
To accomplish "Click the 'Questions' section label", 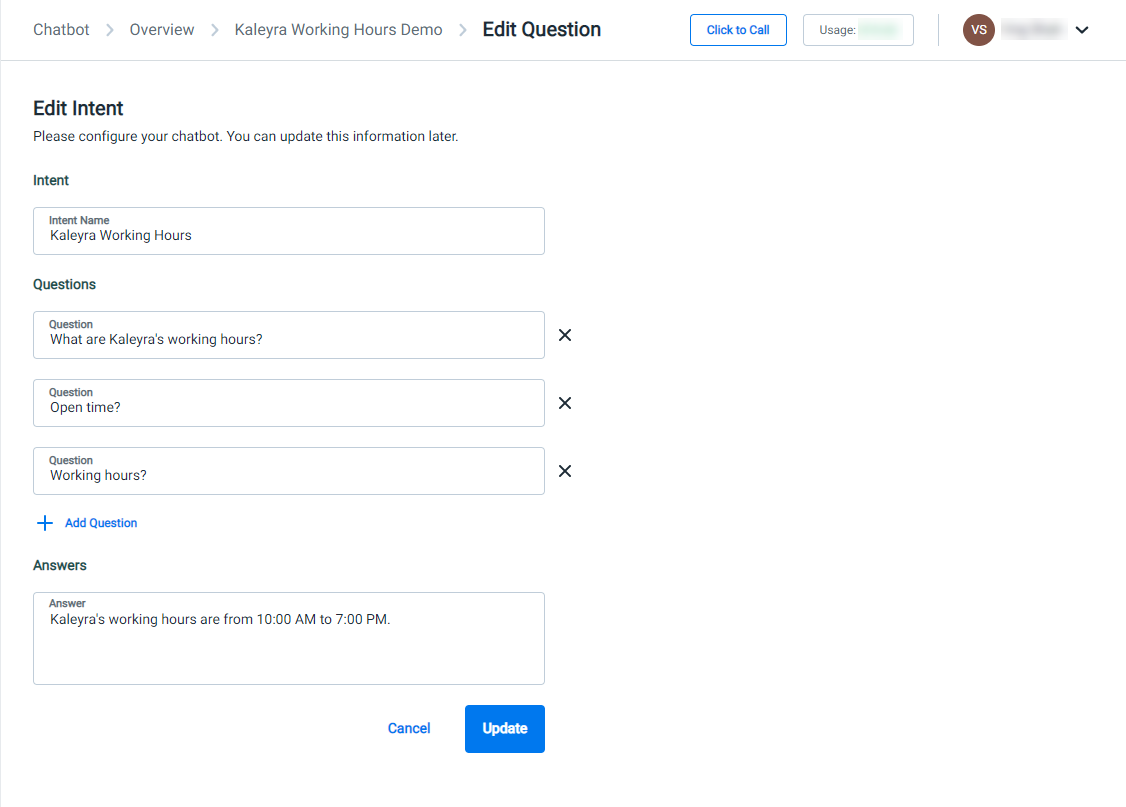I will tap(65, 284).
